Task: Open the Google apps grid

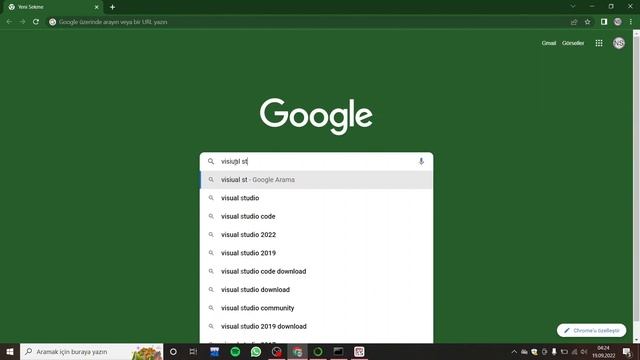Action: (x=599, y=43)
